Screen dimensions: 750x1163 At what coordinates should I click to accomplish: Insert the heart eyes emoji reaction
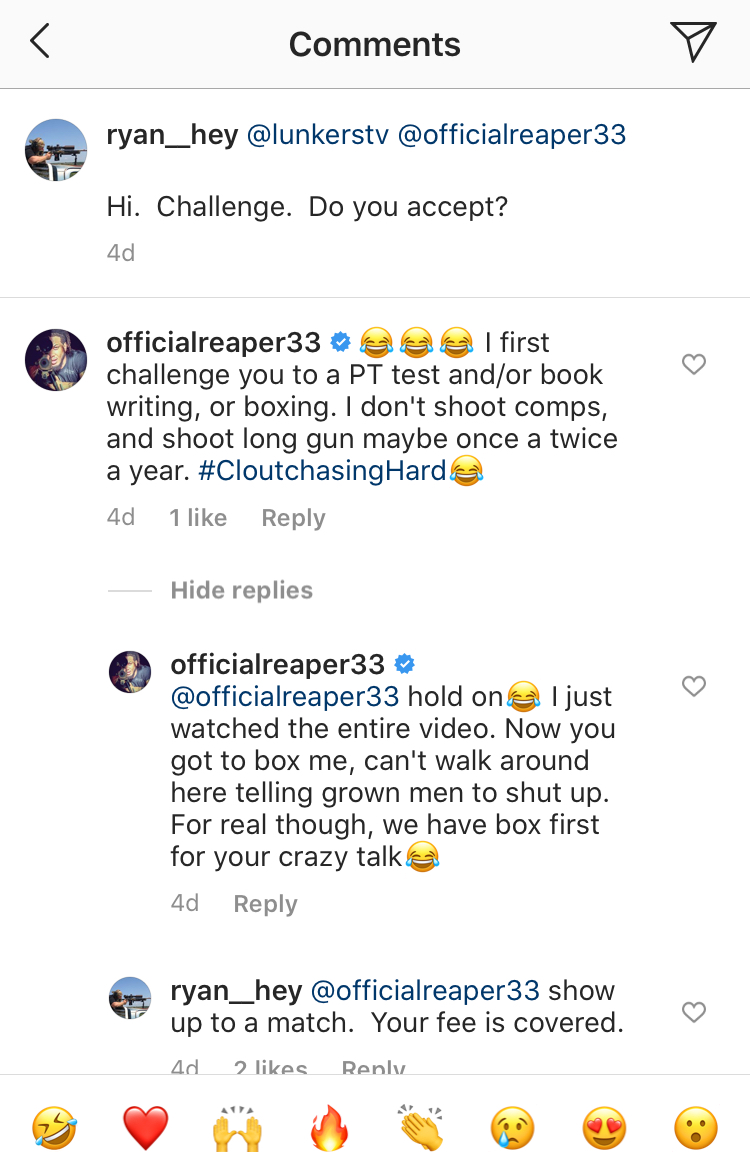[x=605, y=1129]
